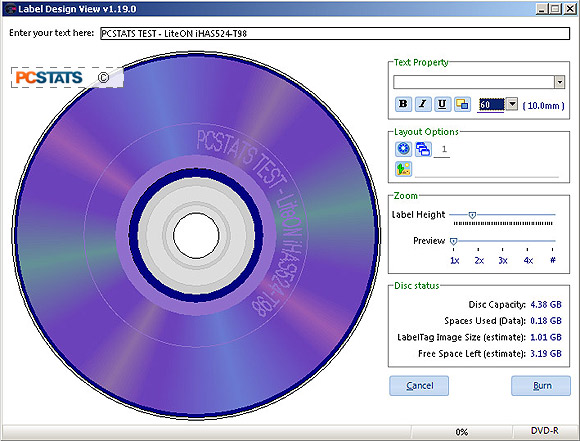Viewport: 580px width, 441px height.
Task: Click the insert image icon
Action: (403, 169)
